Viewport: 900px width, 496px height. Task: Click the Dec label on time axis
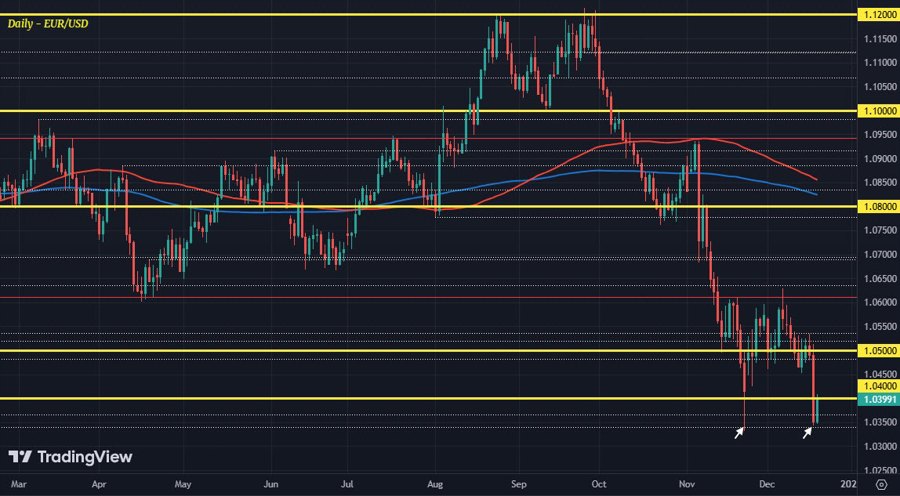767,485
